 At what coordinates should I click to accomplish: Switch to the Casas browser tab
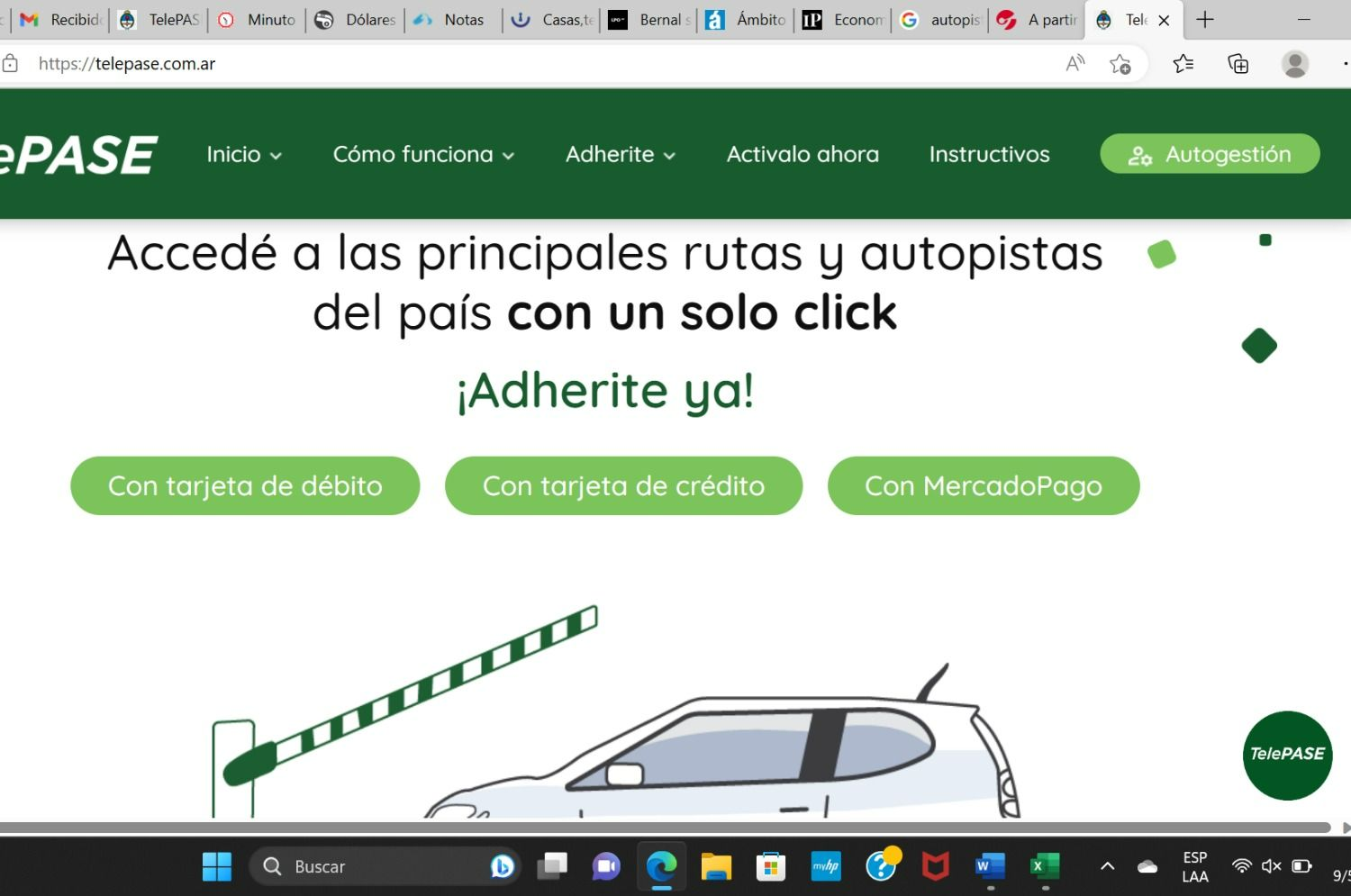point(551,20)
